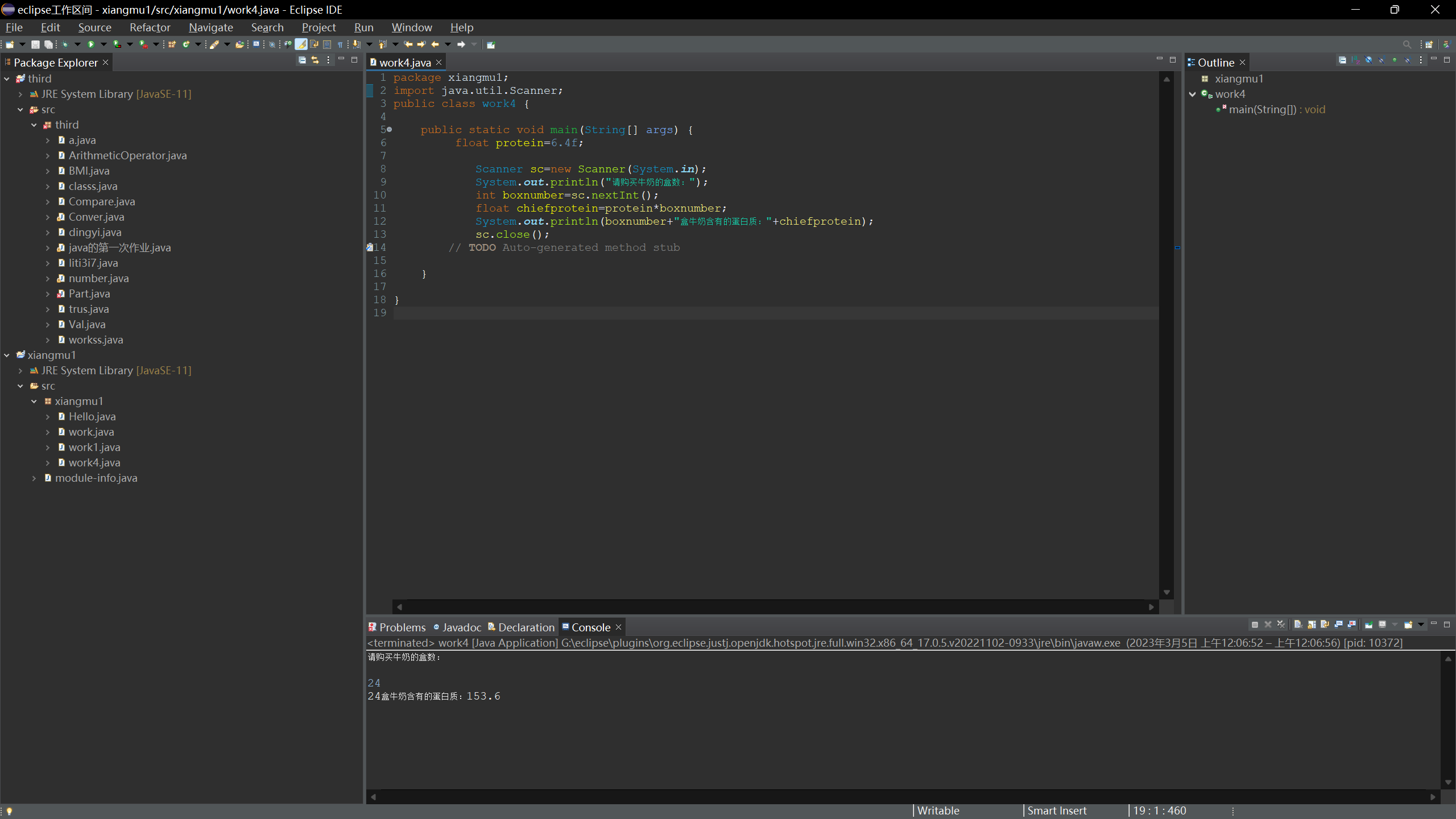Pin the Console view
The image size is (1456, 819).
(x=1368, y=624)
